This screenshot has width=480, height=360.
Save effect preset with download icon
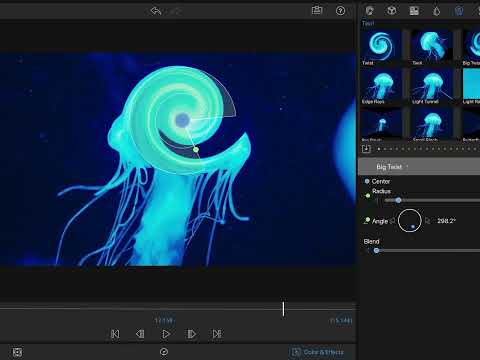coord(366,149)
